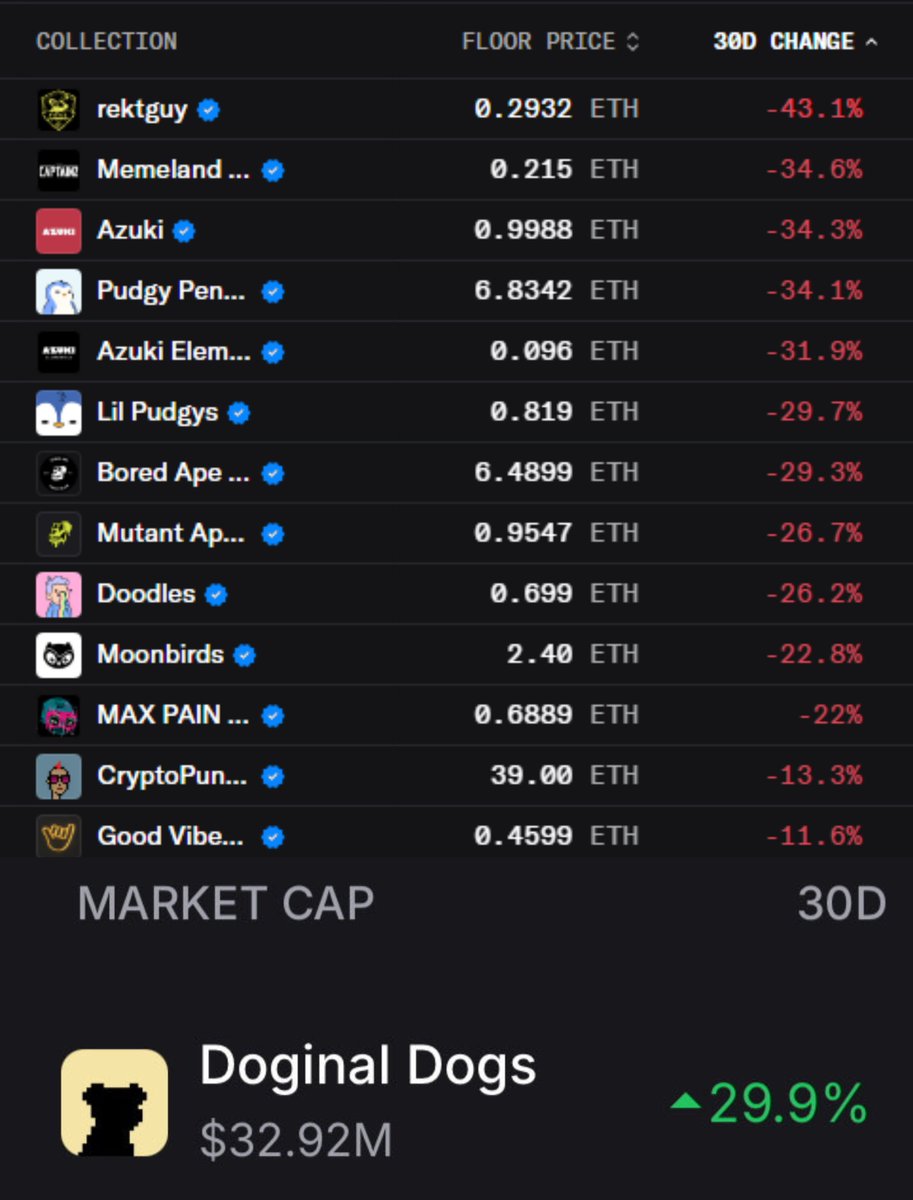Open the Moonbirds owl icon
The height and width of the screenshot is (1200, 913).
pos(58,656)
